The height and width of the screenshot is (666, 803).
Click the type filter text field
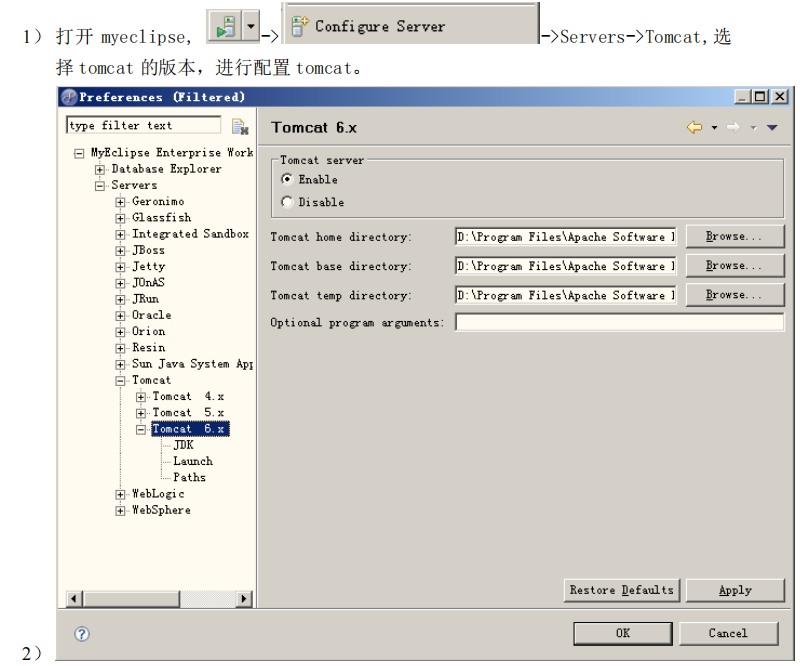click(x=143, y=125)
